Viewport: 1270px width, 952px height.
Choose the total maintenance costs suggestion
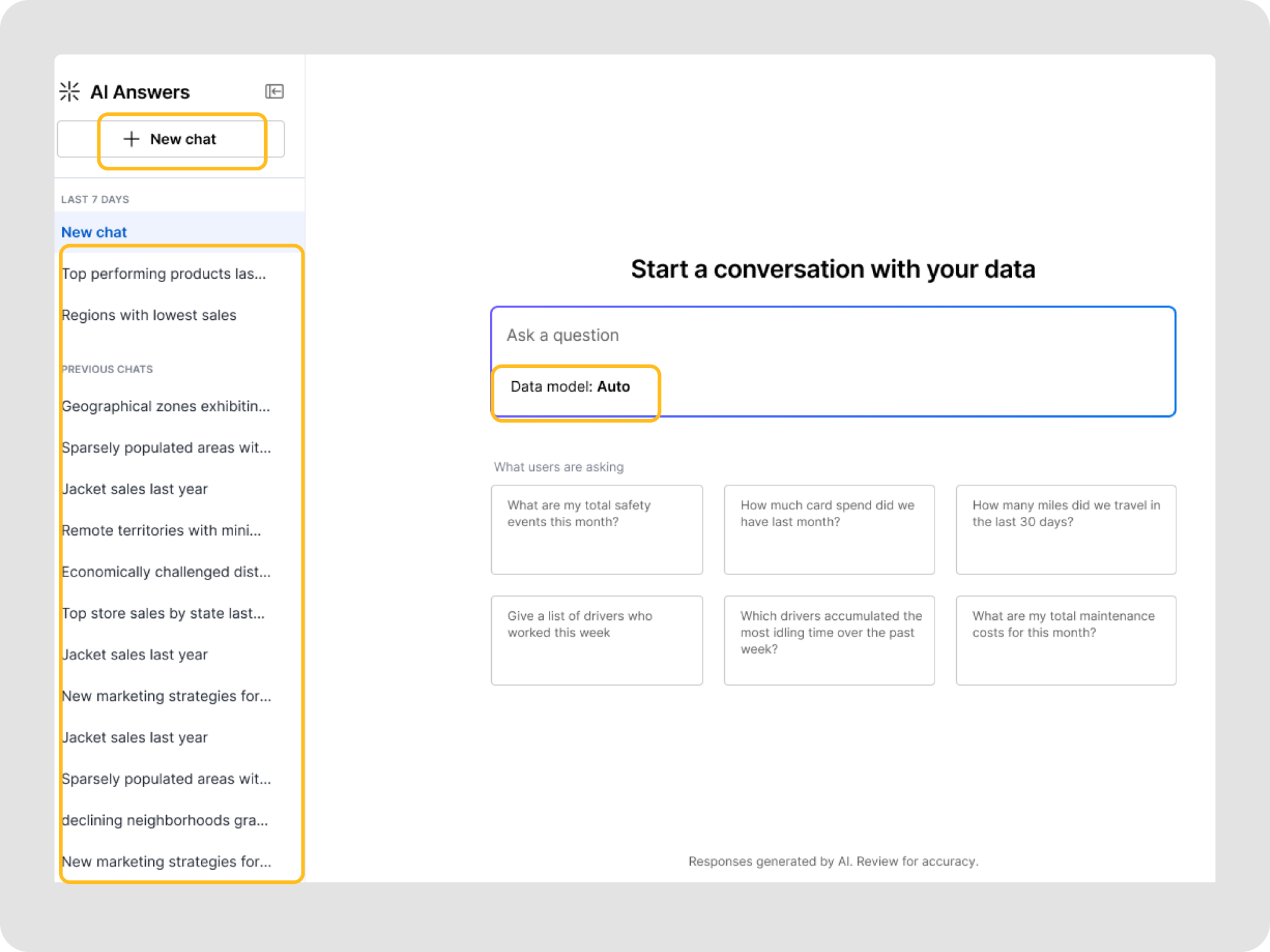1065,640
